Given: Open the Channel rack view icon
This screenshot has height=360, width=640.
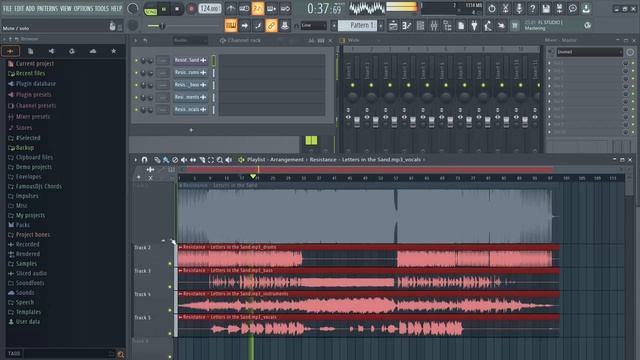Looking at the screenshot, I should 420,26.
